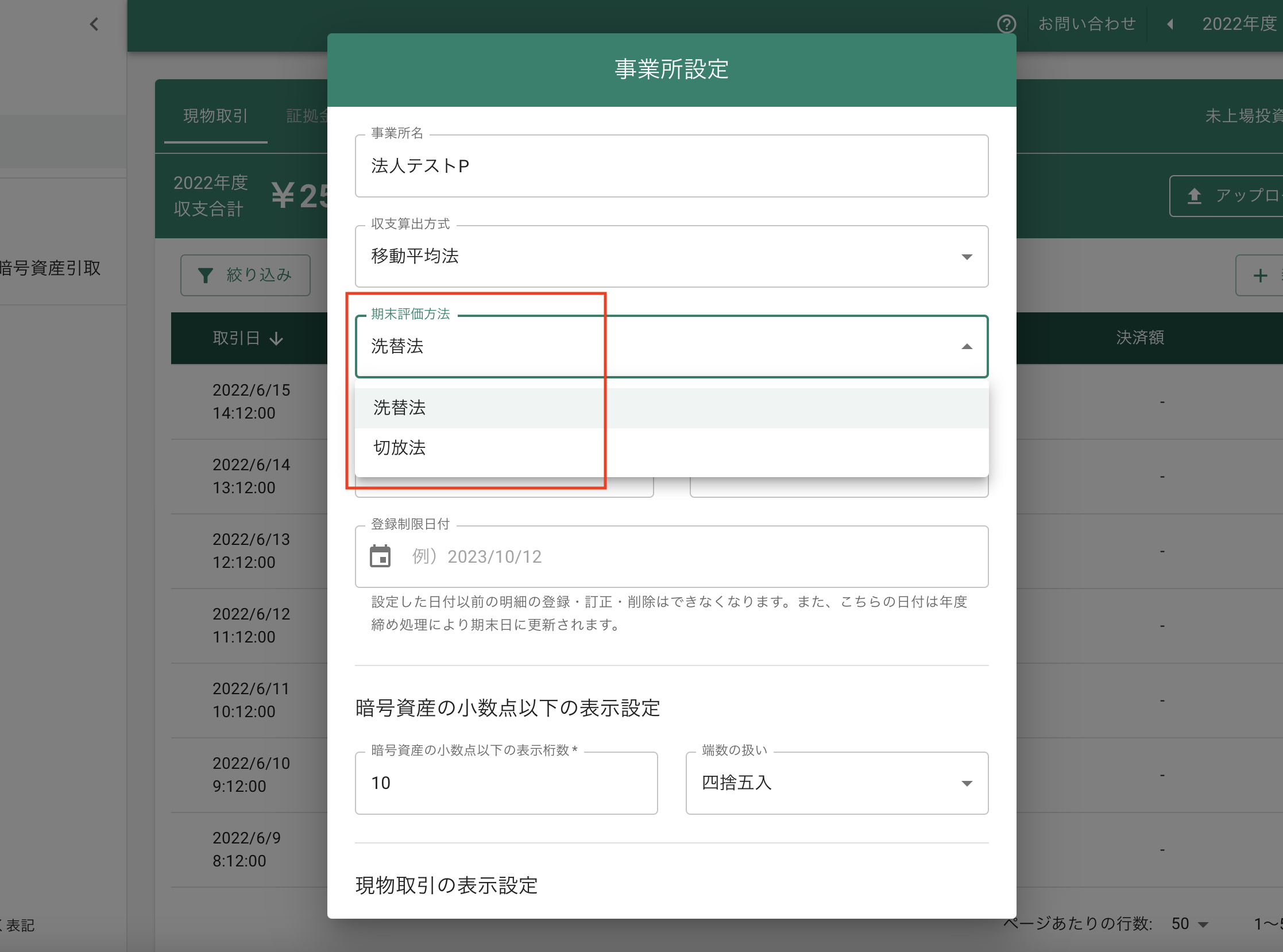Switch to 未上場投資 tab

(1243, 116)
